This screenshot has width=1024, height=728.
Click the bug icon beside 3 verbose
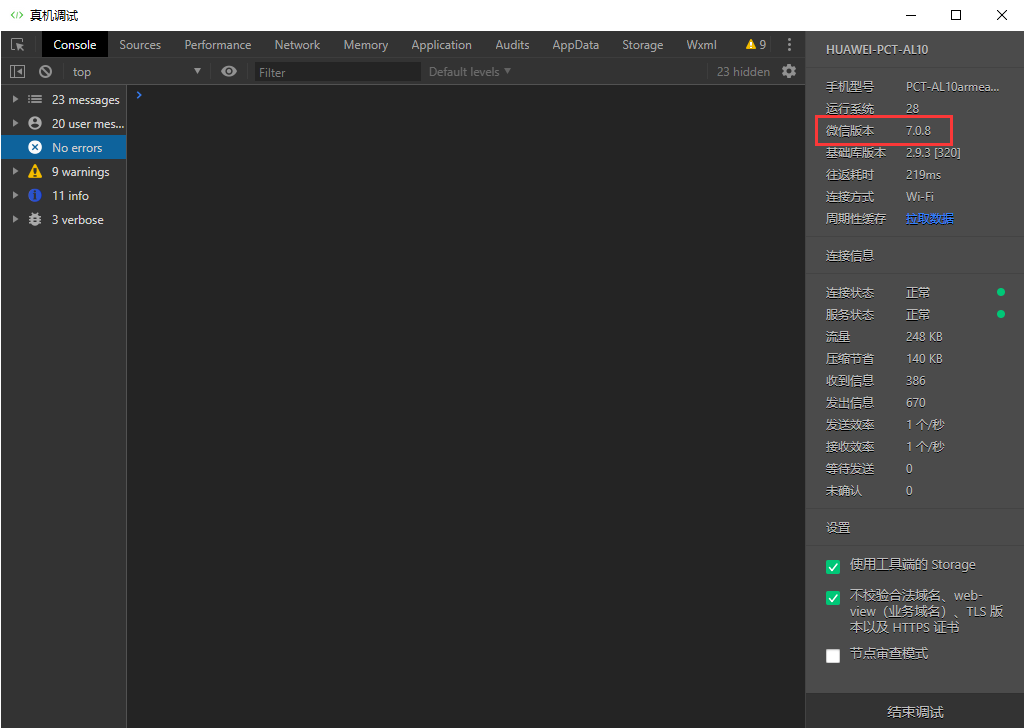[x=35, y=219]
